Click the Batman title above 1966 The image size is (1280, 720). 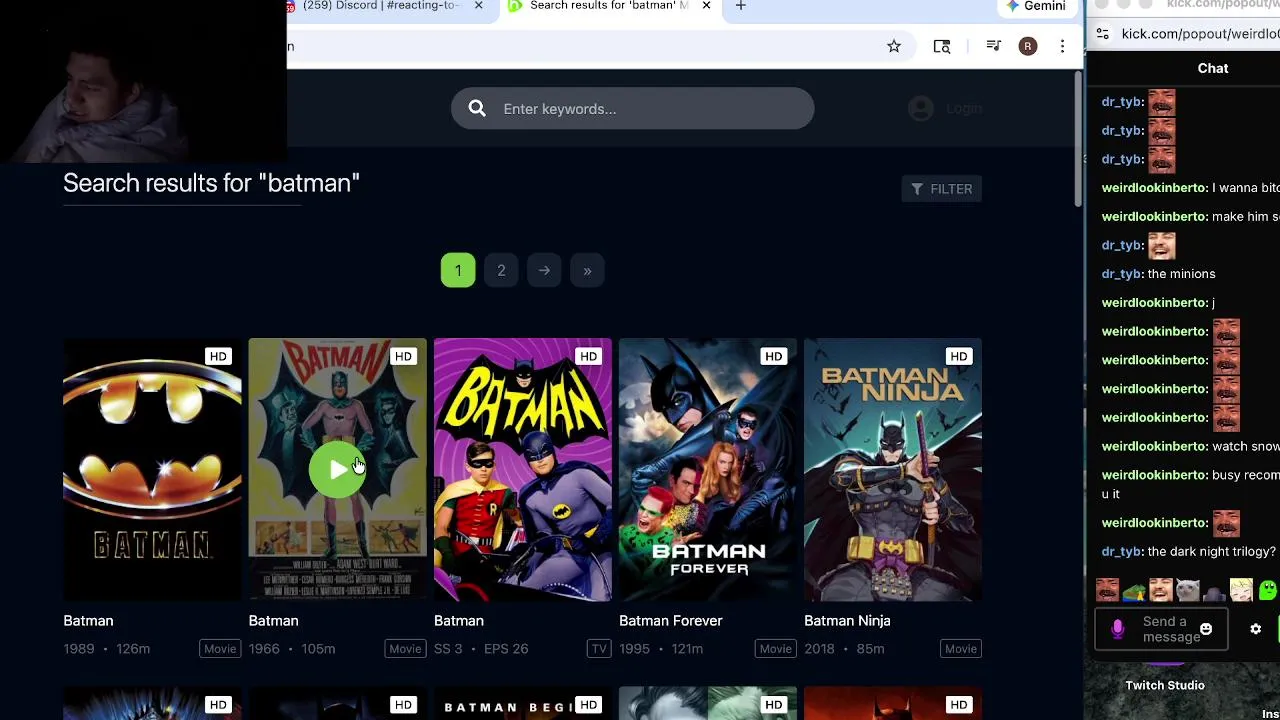pyautogui.click(x=273, y=621)
